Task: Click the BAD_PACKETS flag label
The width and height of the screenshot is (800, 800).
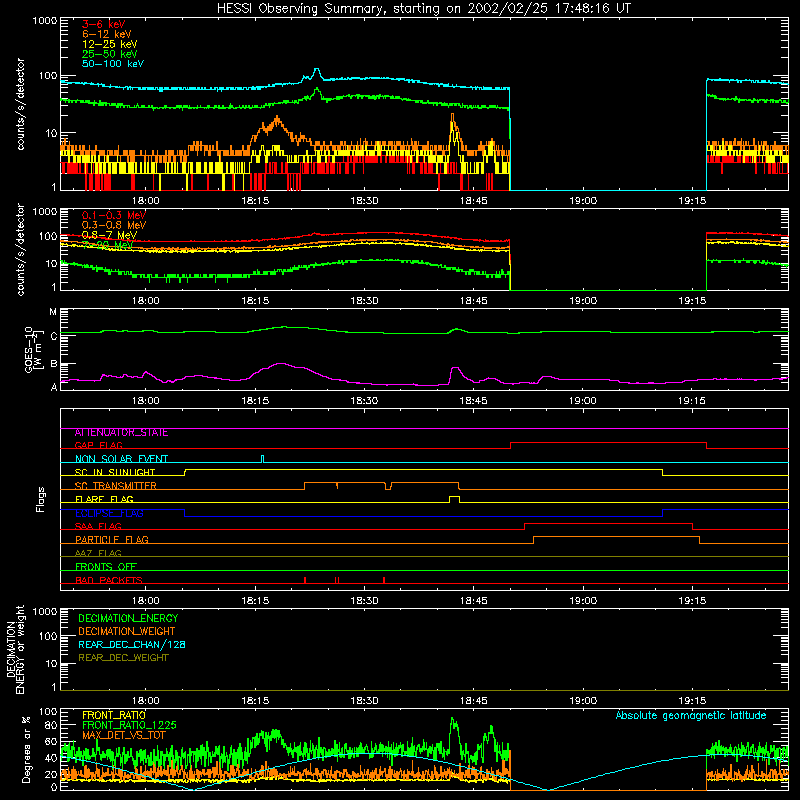Action: click(109, 581)
